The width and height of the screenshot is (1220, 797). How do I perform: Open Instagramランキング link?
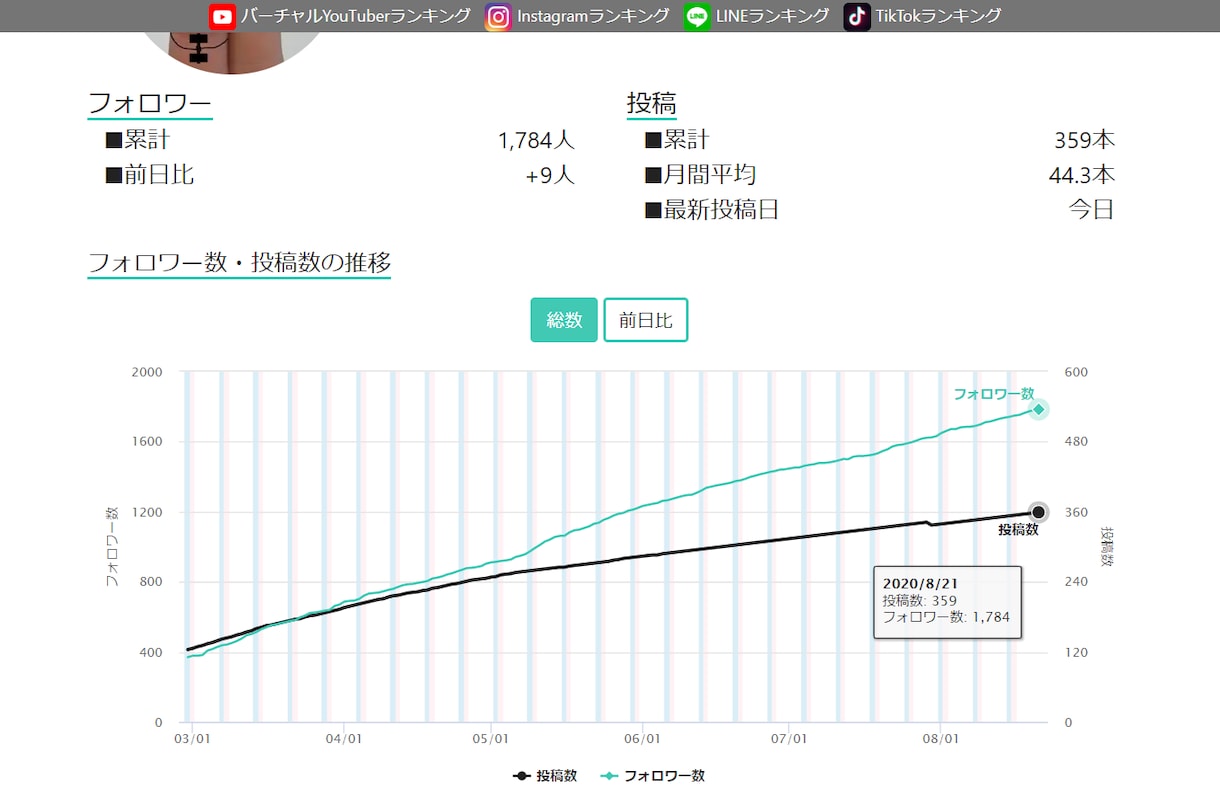[593, 16]
